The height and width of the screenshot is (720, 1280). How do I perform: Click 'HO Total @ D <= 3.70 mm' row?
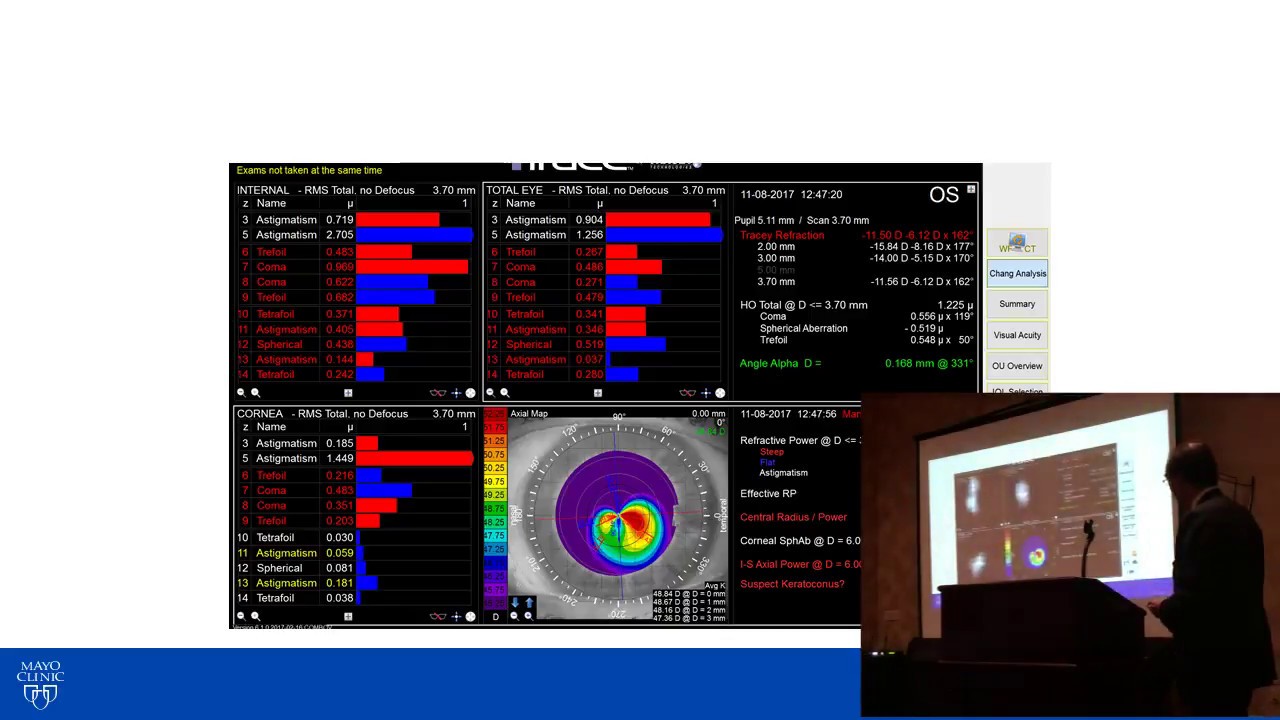tap(856, 305)
